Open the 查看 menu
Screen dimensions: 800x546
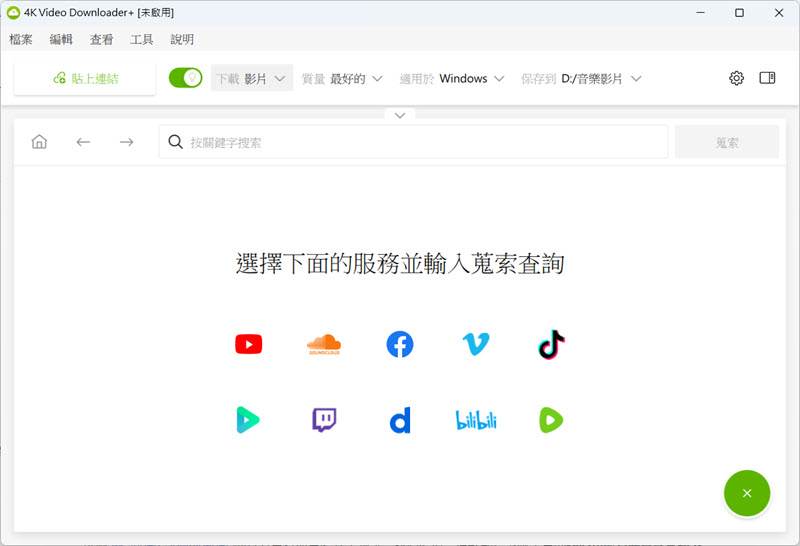pyautogui.click(x=102, y=39)
